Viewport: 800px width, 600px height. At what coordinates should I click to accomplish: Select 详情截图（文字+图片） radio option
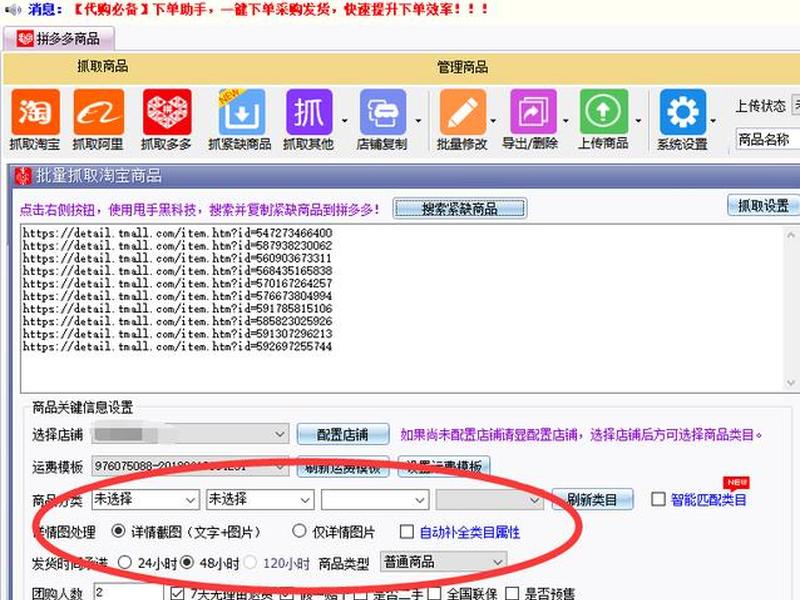tap(118, 531)
